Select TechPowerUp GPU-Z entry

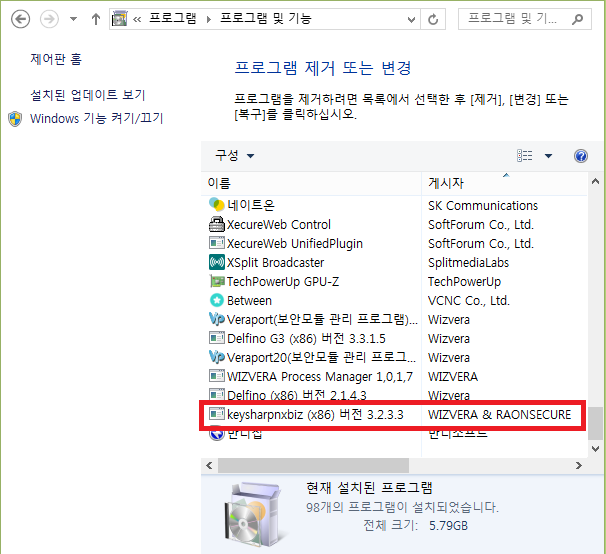tap(283, 281)
